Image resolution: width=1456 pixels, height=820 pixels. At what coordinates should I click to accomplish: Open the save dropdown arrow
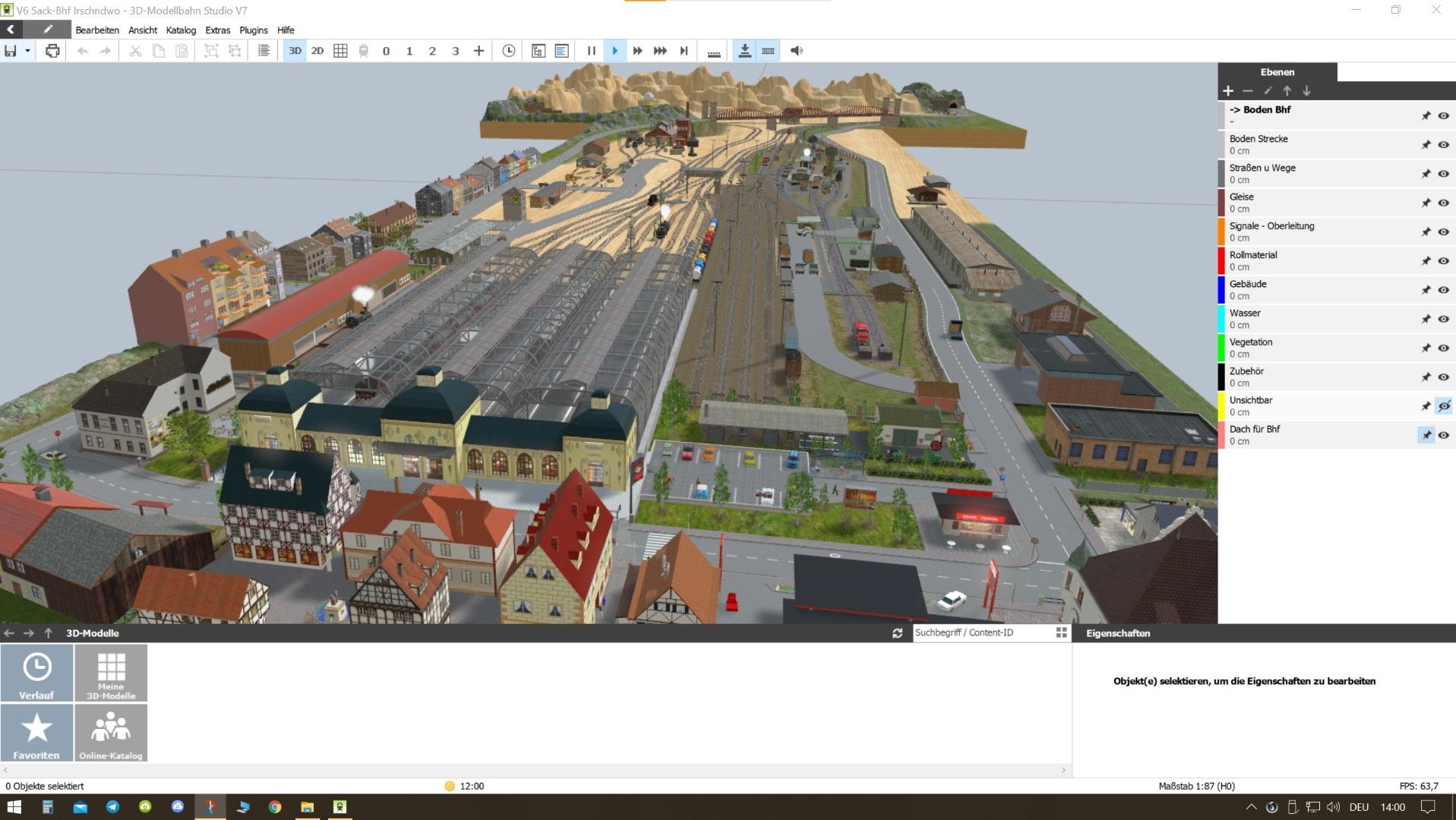tap(27, 51)
